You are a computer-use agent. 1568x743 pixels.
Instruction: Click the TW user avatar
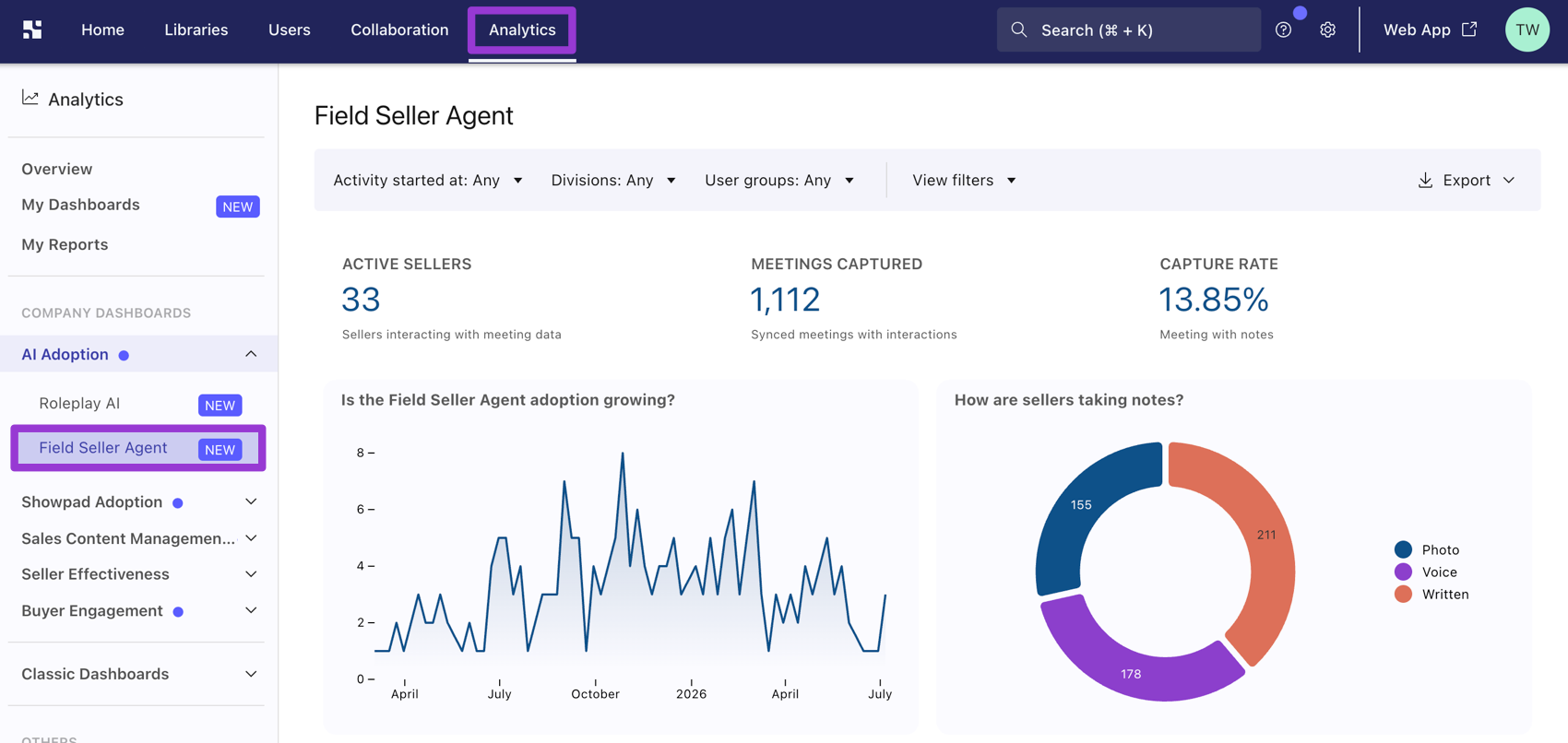[1526, 29]
